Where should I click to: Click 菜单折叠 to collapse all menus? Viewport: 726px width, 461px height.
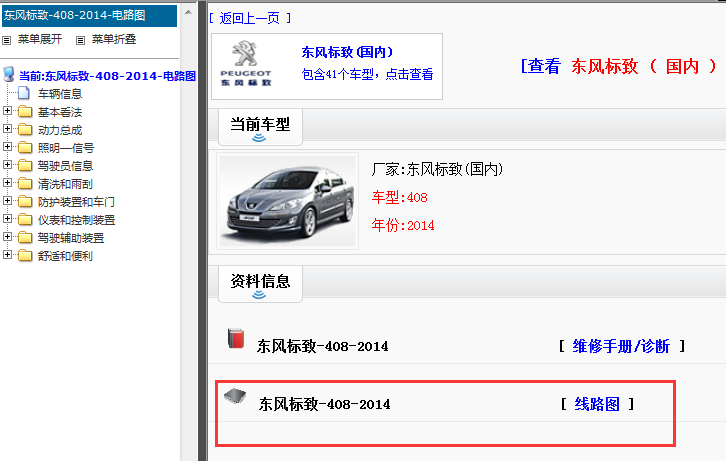tap(114, 39)
